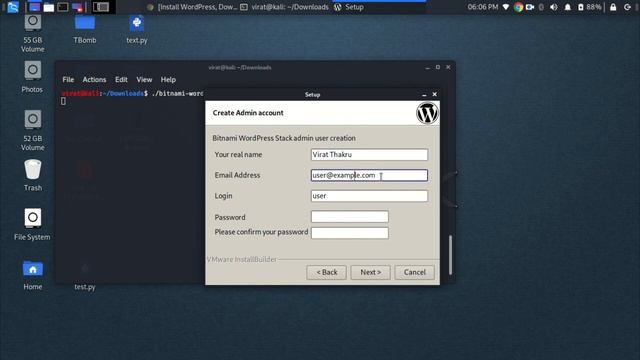Select the 52 GB Volume desktop icon
The image size is (640, 360).
pos(33,131)
